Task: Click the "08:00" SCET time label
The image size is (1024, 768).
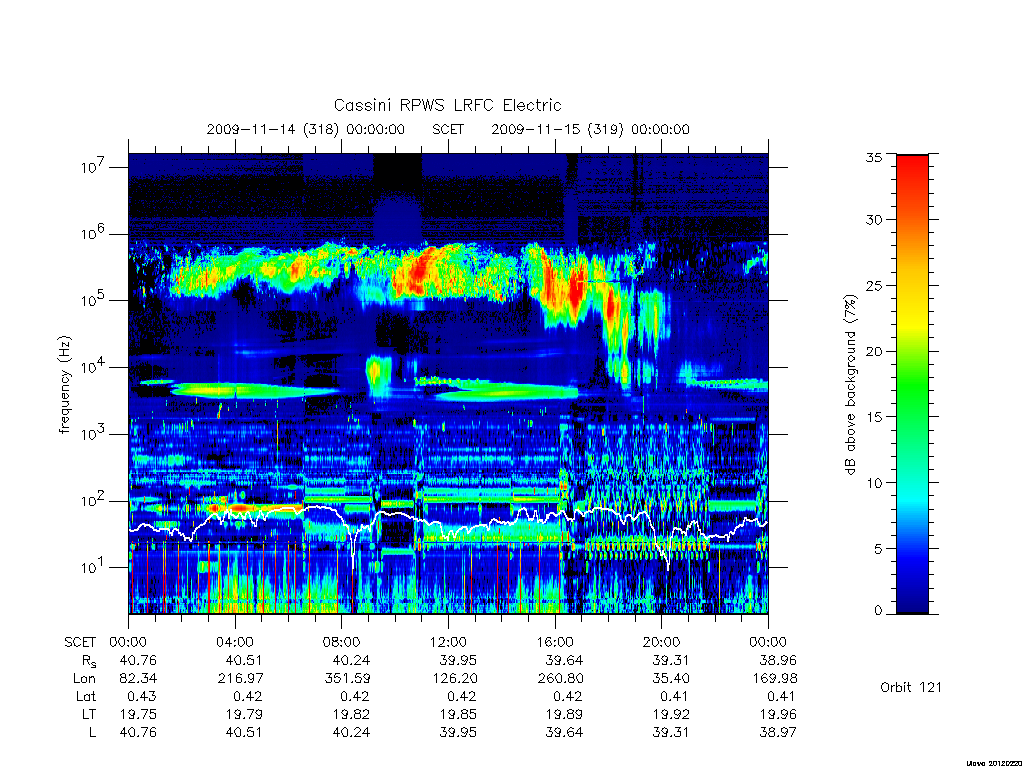Action: click(x=341, y=643)
